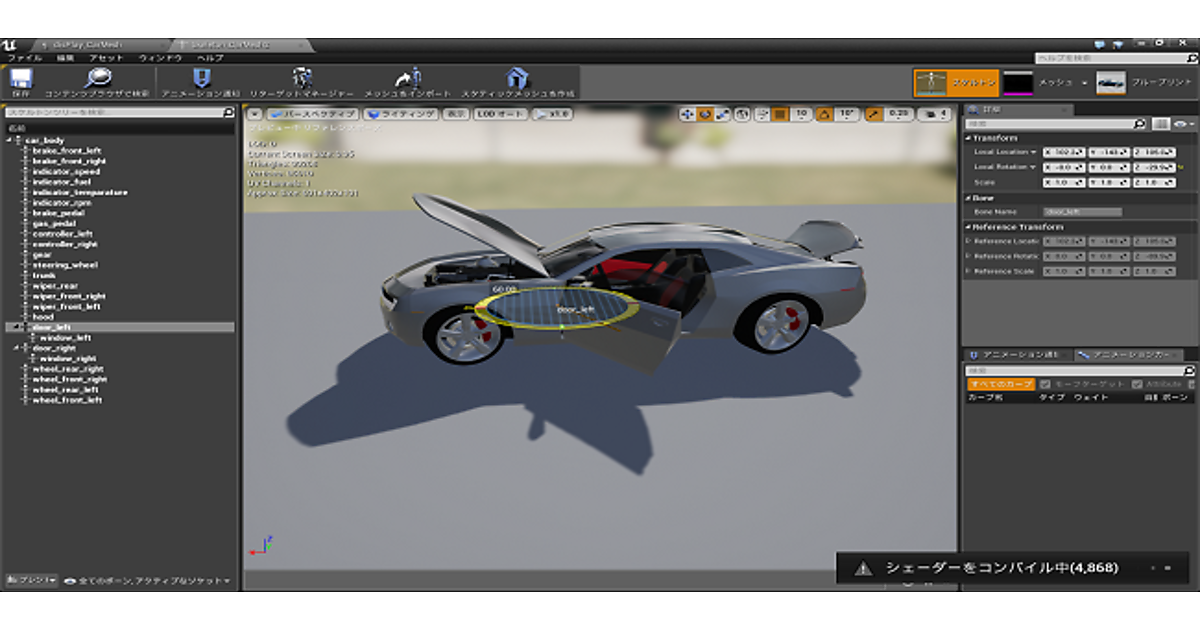Viewport: 1200px width, 630px height.
Task: Toggle the Morph Target checkbox in curves panel
Action: 1045,384
